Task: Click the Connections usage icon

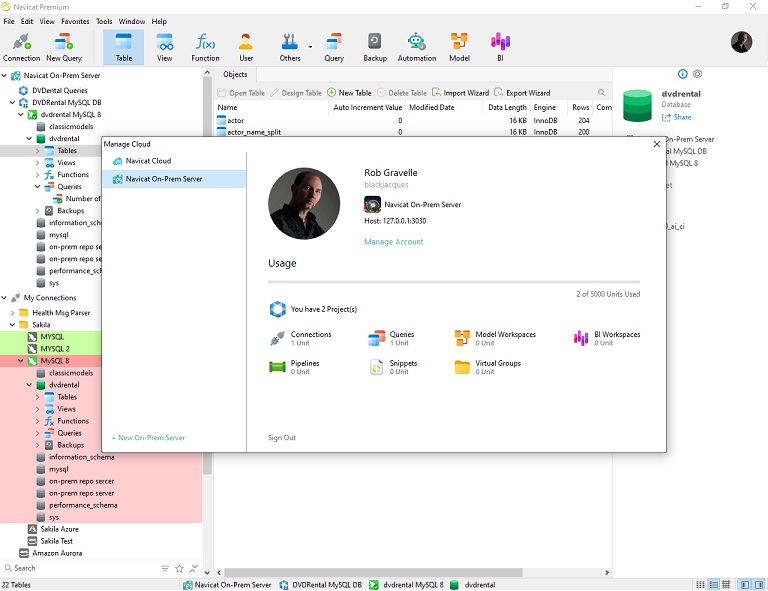Action: pyautogui.click(x=277, y=338)
